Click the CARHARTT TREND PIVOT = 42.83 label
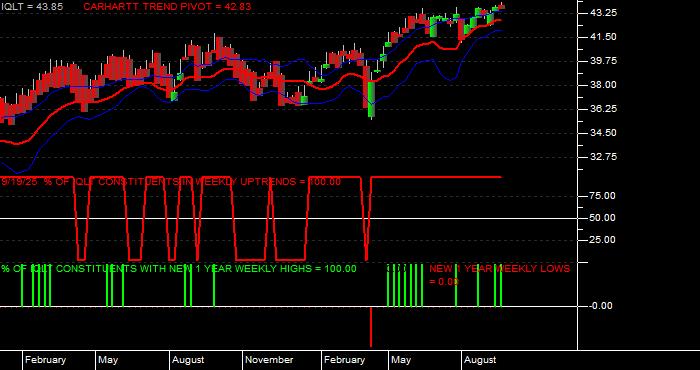 167,7
